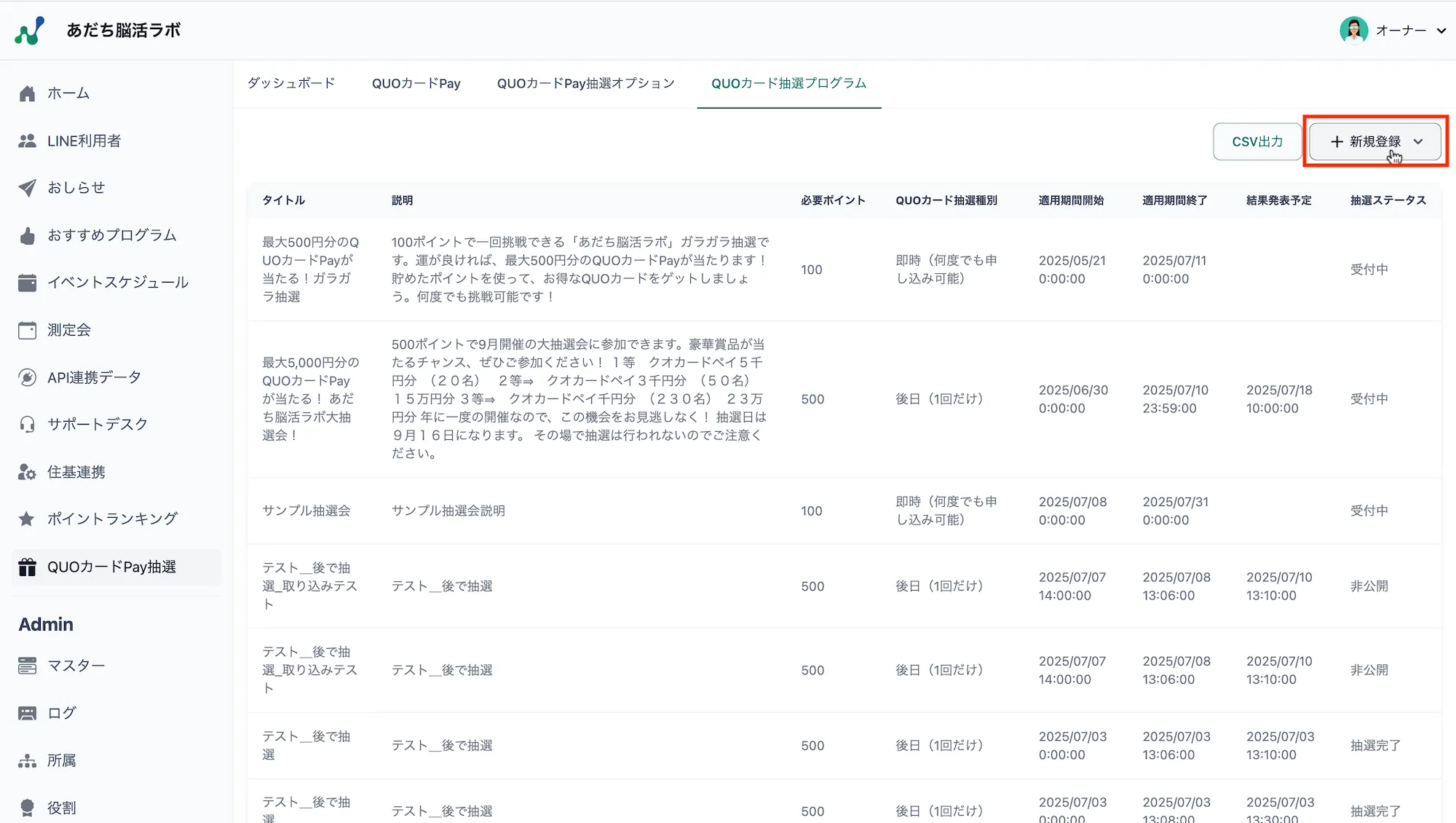Expand the 新規登録 dropdown button
This screenshot has width=1456, height=823.
(x=1374, y=141)
